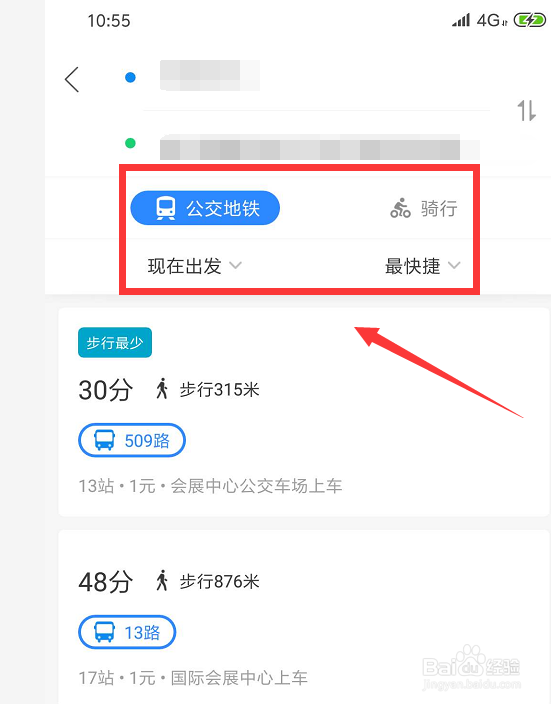The image size is (551, 704).
Task: Open the 13路 bus route badge
Action: 127,632
